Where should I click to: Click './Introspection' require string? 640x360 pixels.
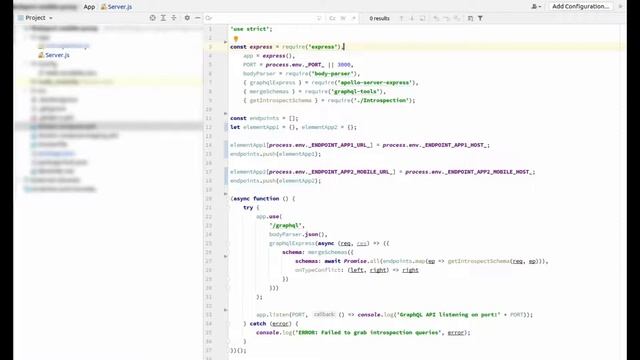coord(381,100)
